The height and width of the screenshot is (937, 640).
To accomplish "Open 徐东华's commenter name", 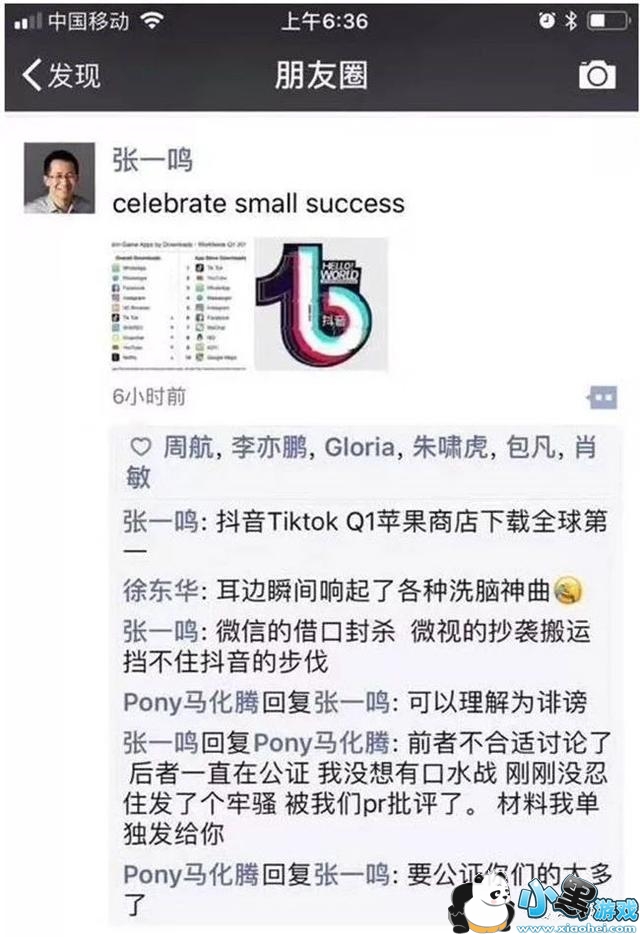I will click(x=160, y=590).
